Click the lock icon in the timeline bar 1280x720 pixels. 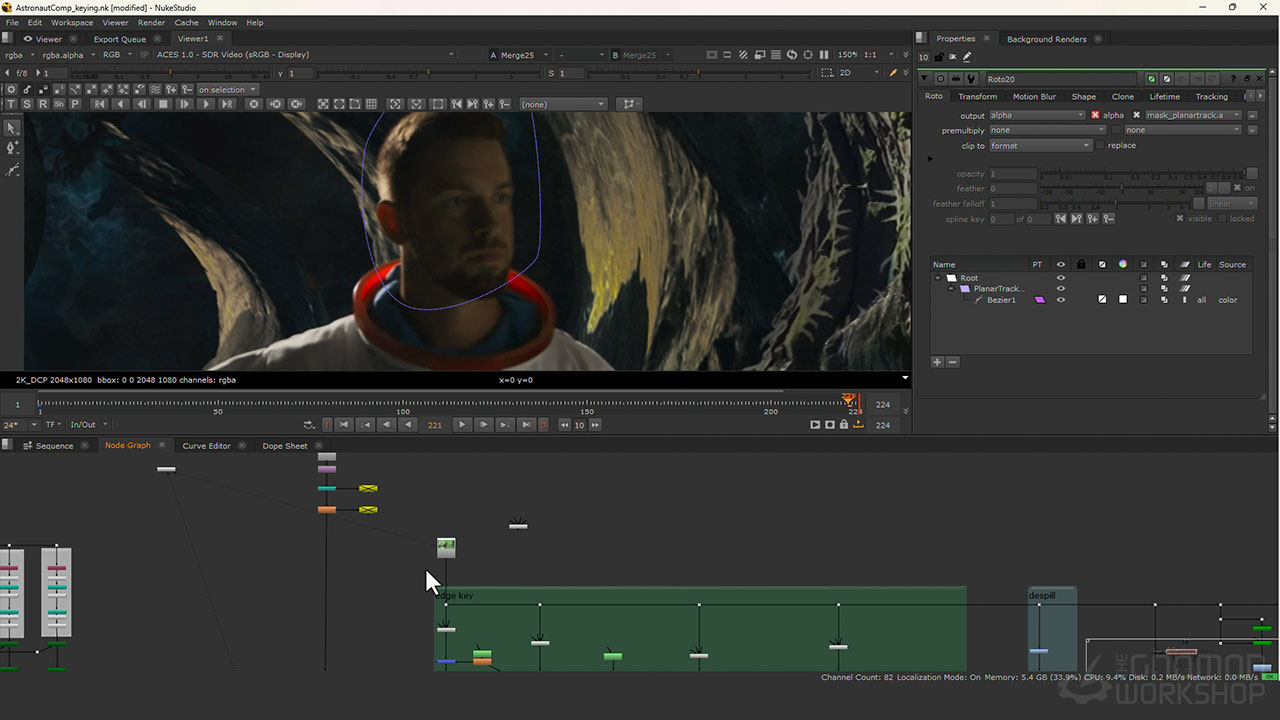pyautogui.click(x=843, y=425)
